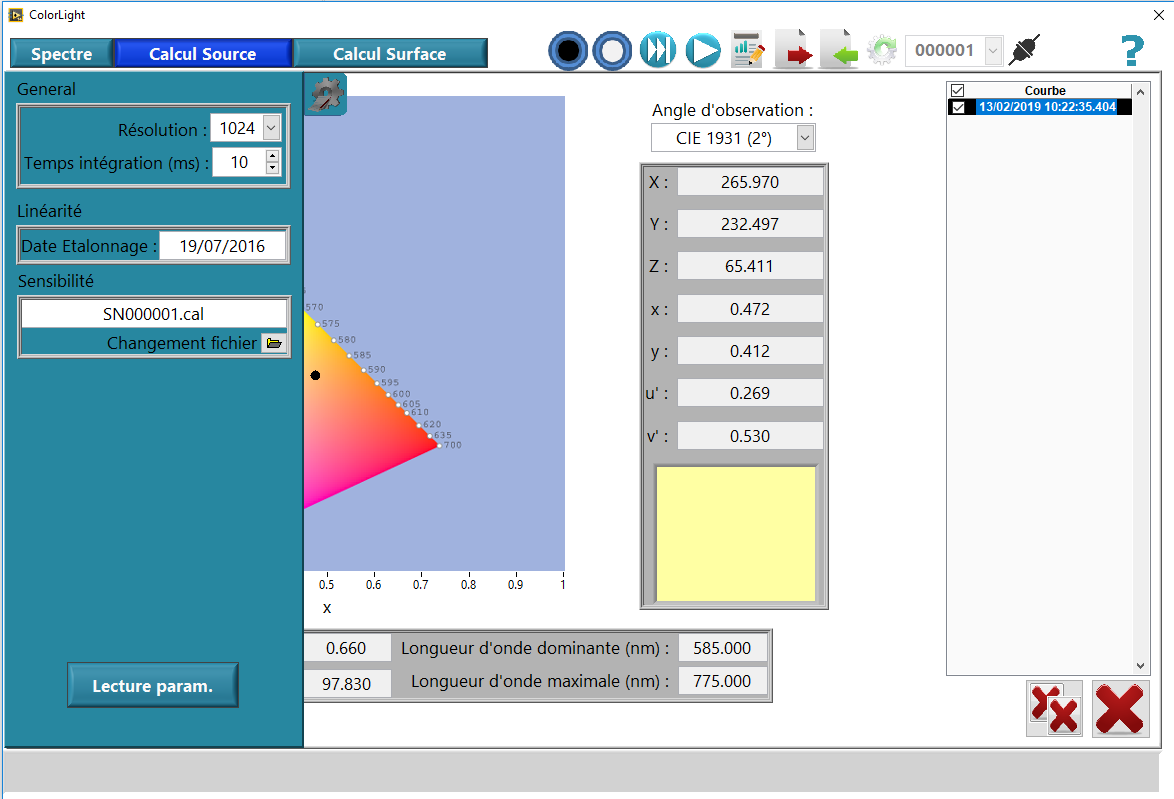
Task: Uncheck the 13/02/2019 curve checkbox
Action: tap(958, 107)
